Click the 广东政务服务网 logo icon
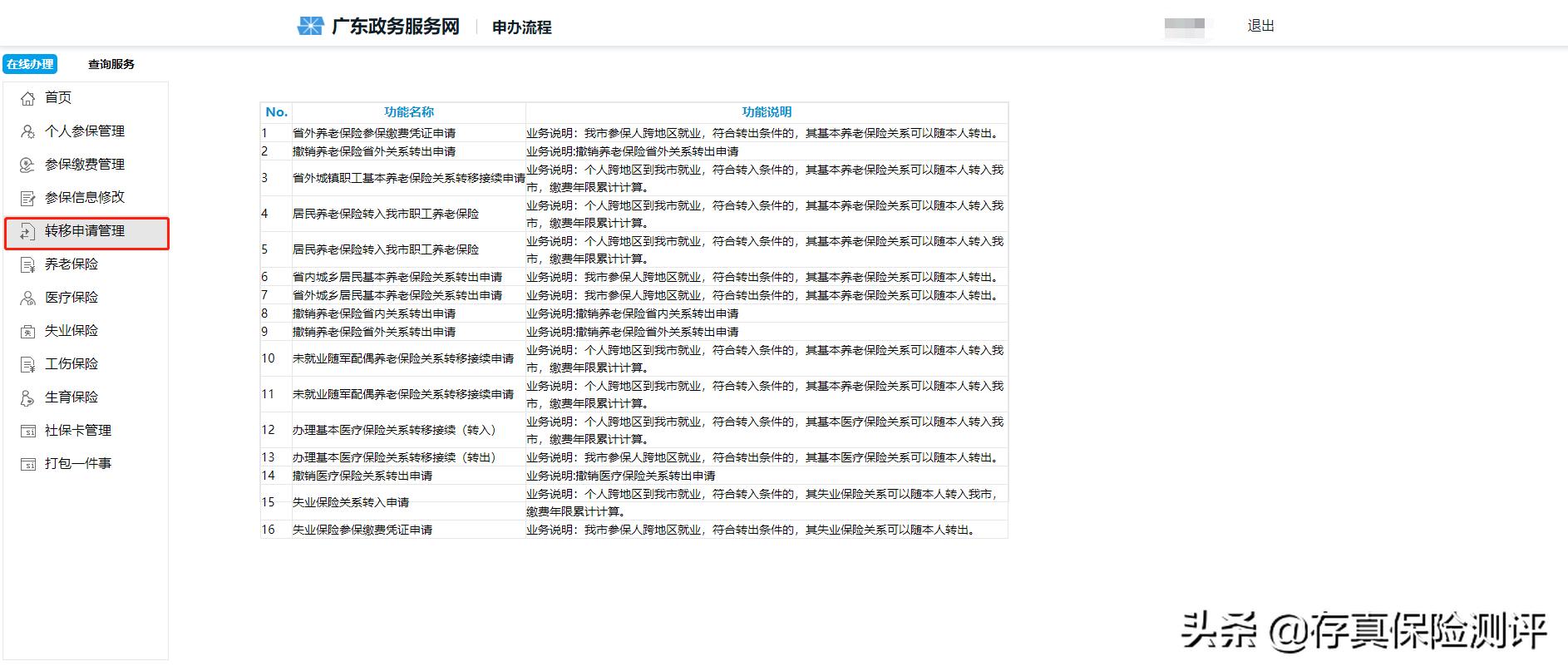Screen dimensions: 1568x671 (x=310, y=26)
